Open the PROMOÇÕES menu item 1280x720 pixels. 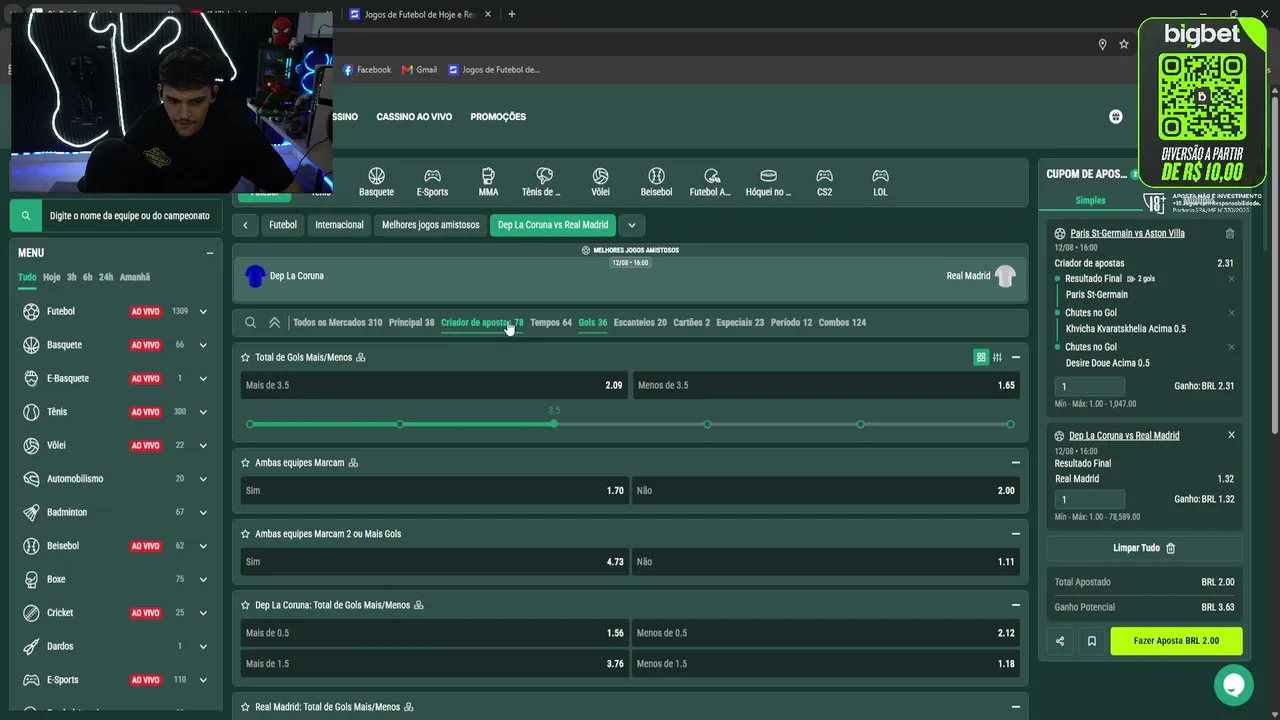[x=498, y=117]
